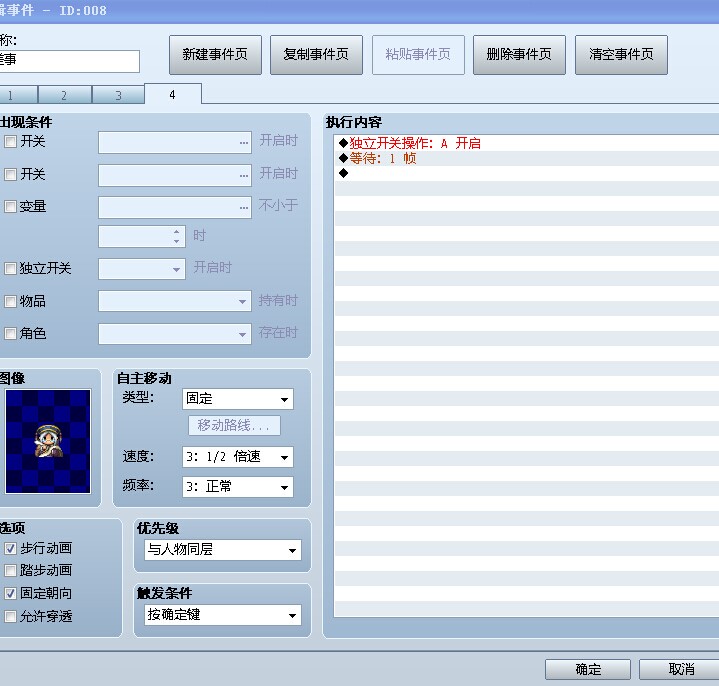Switch to event page tab 3

click(x=119, y=95)
